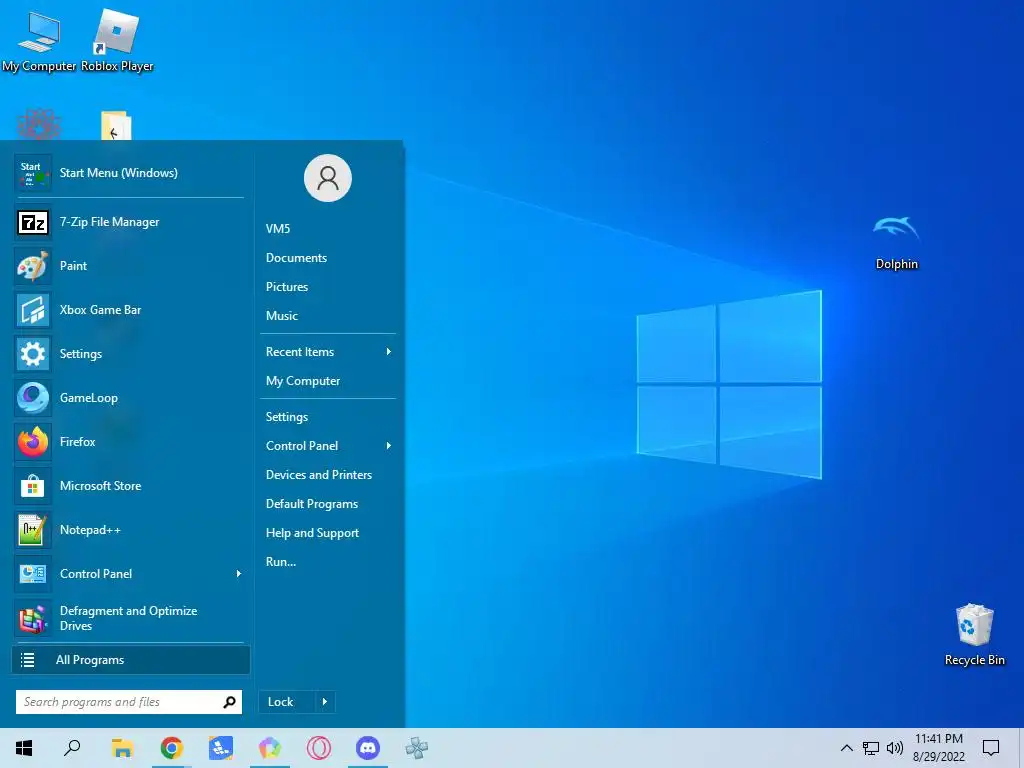Screen dimensions: 1024x768
Task: Select the Dolphin desktop shortcut
Action: 896,242
